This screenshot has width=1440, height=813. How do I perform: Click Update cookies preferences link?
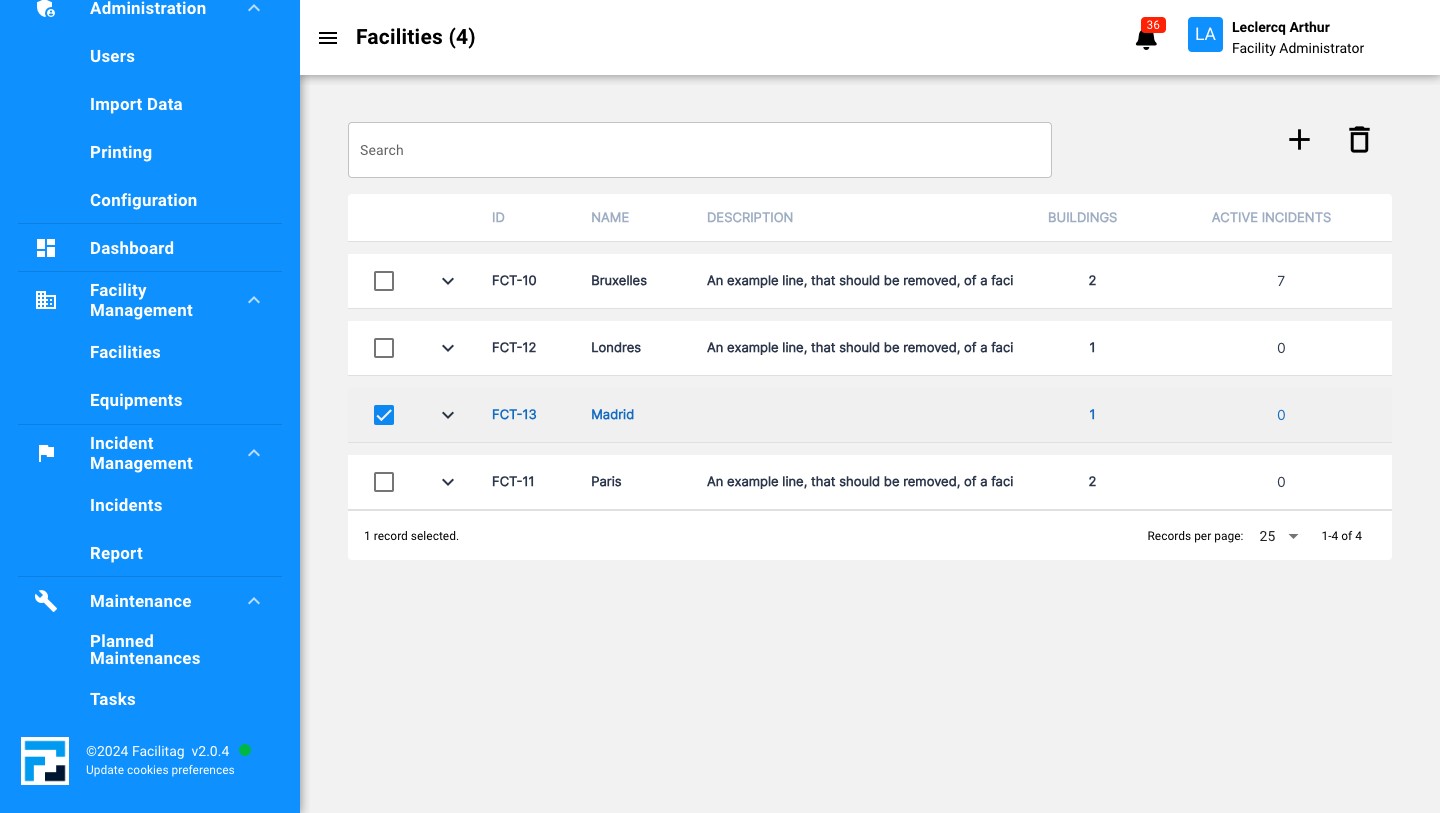click(160, 770)
